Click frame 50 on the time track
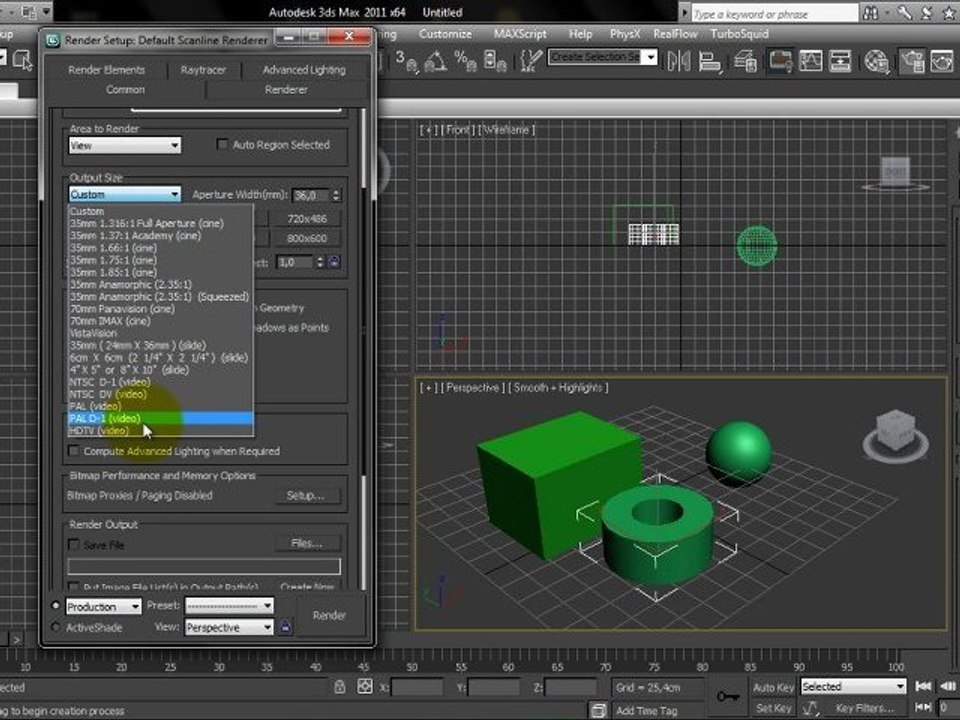 pos(412,667)
